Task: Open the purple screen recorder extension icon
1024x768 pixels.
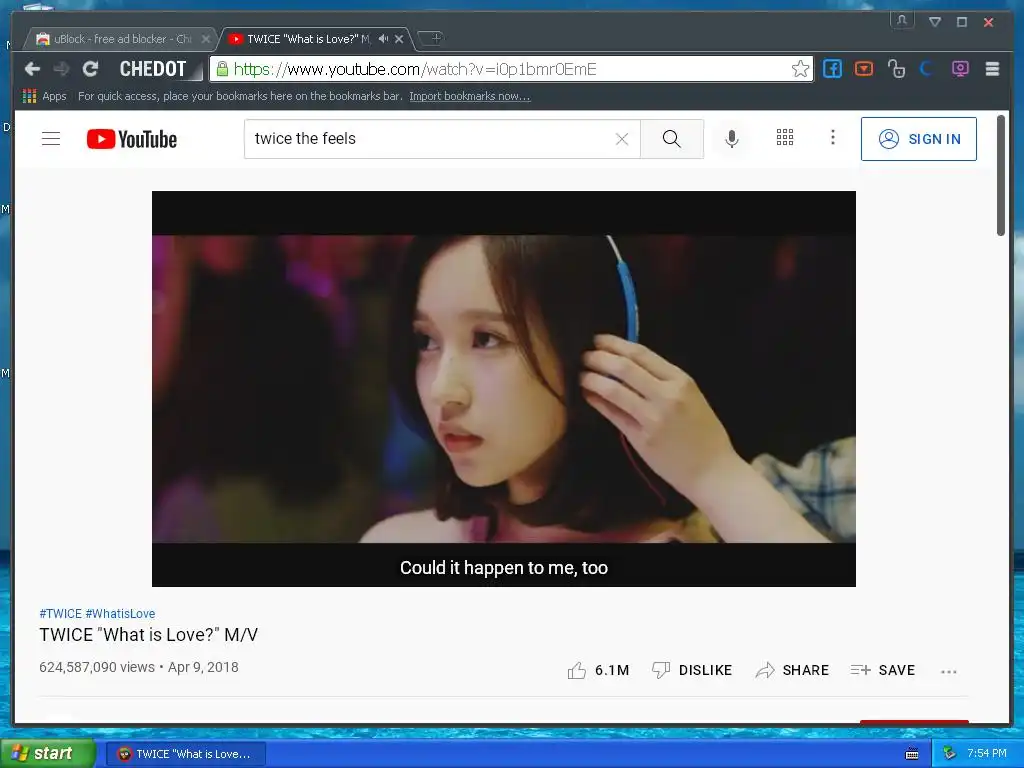Action: coord(960,69)
